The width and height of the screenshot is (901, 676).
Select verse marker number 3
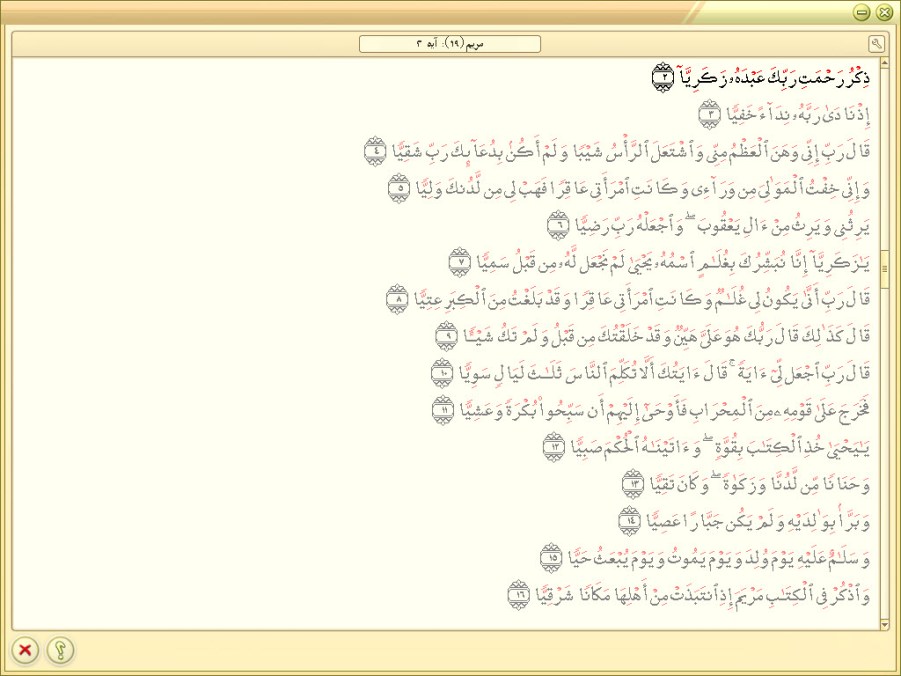(x=710, y=114)
